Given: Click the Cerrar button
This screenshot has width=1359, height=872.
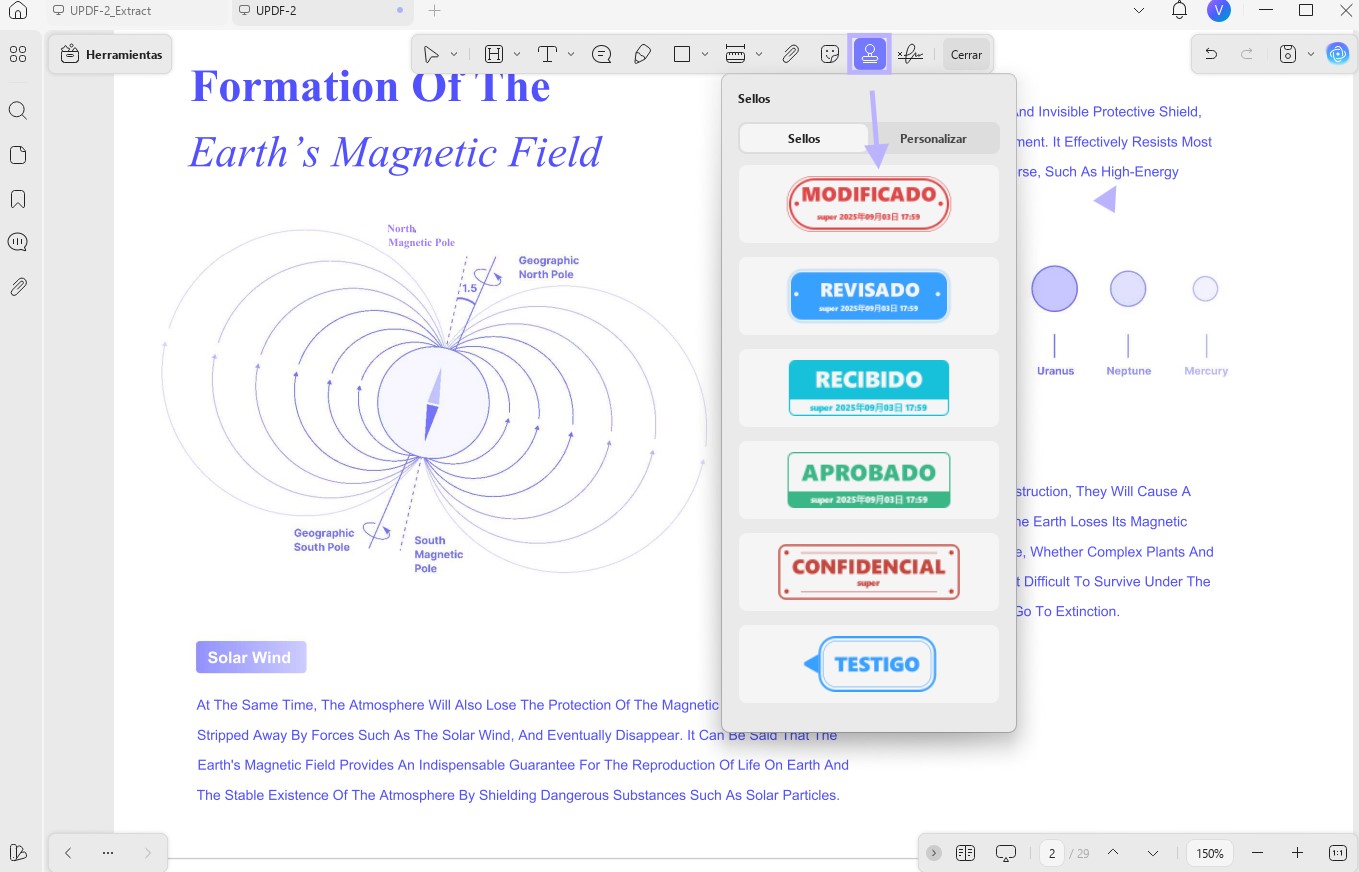Looking at the screenshot, I should [966, 54].
